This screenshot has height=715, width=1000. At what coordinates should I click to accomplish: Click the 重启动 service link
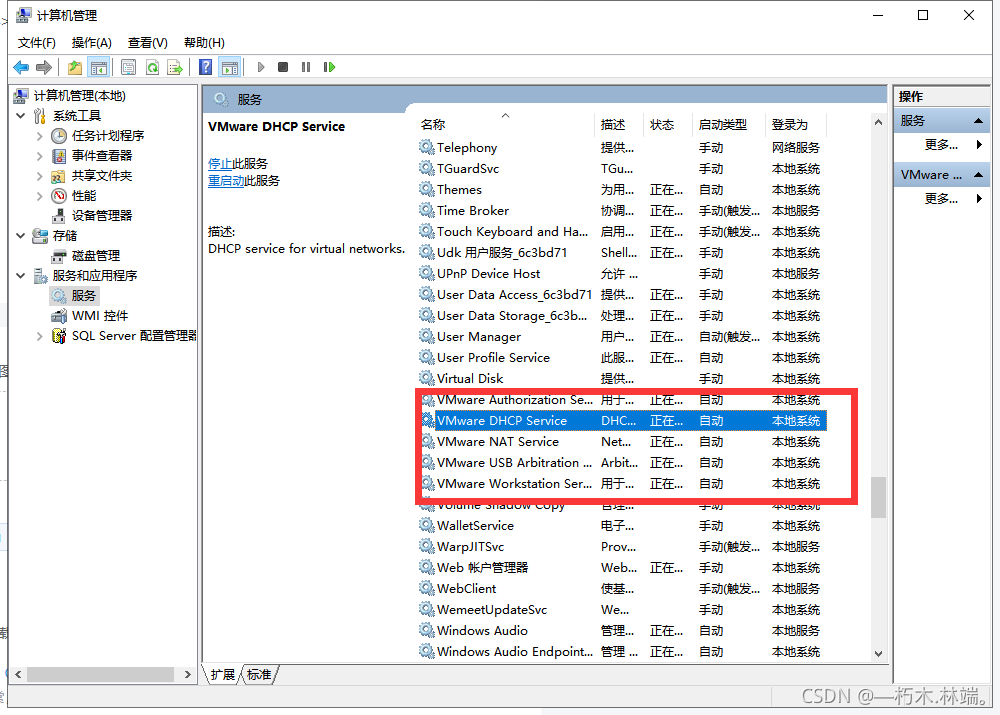[226, 181]
